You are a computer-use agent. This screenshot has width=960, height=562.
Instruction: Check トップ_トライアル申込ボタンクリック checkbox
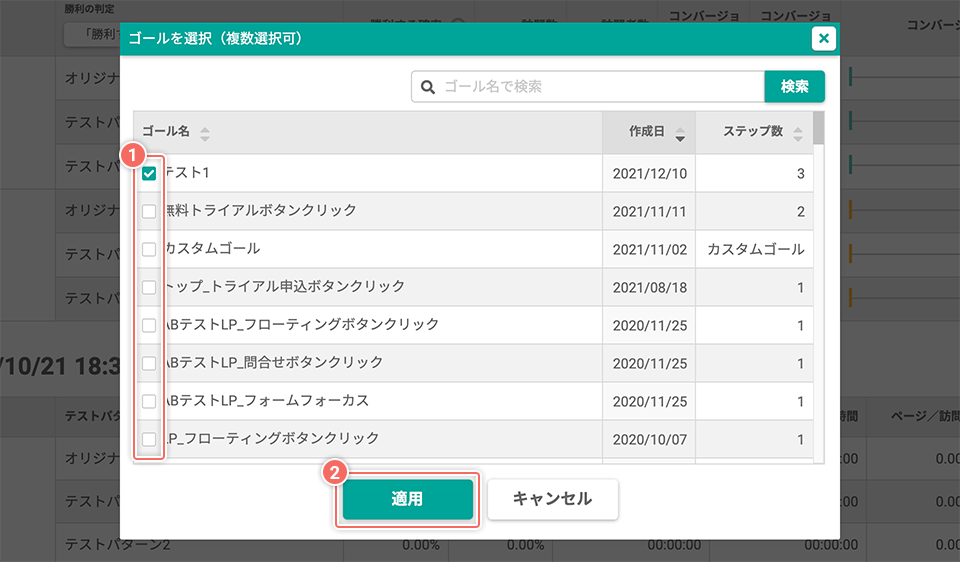(149, 287)
